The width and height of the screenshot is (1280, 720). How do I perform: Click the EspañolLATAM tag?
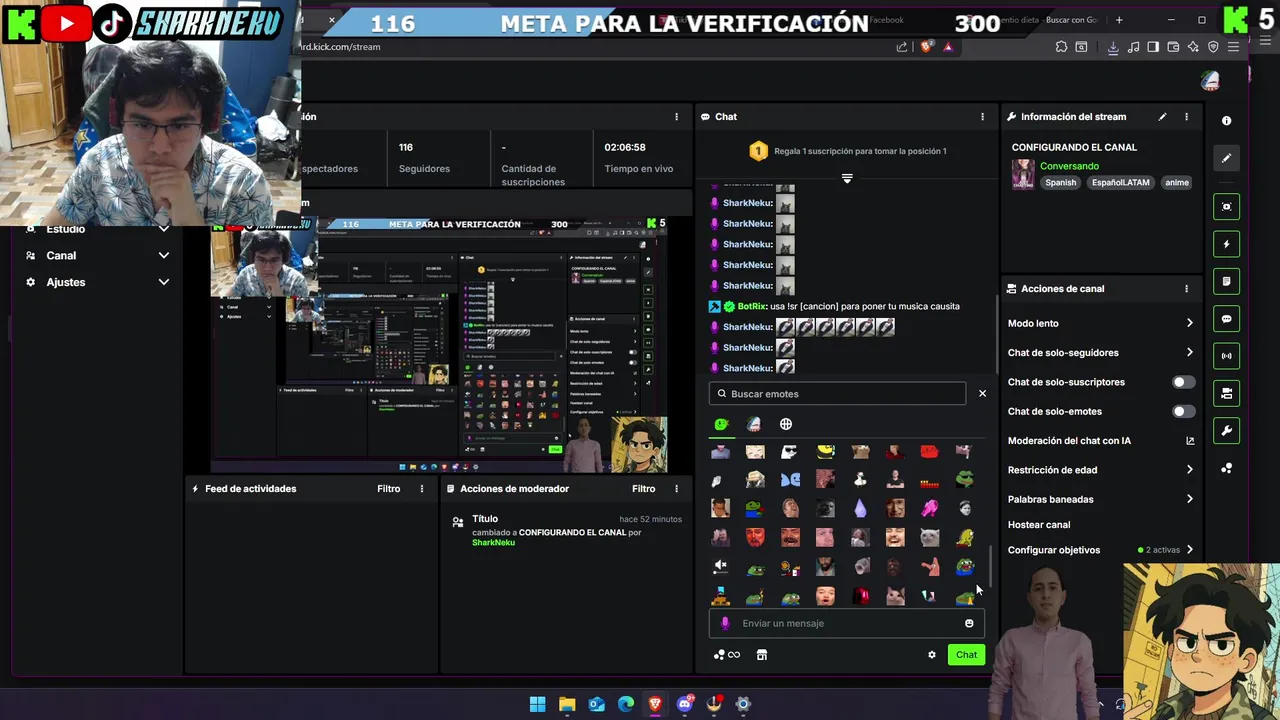pos(1121,183)
